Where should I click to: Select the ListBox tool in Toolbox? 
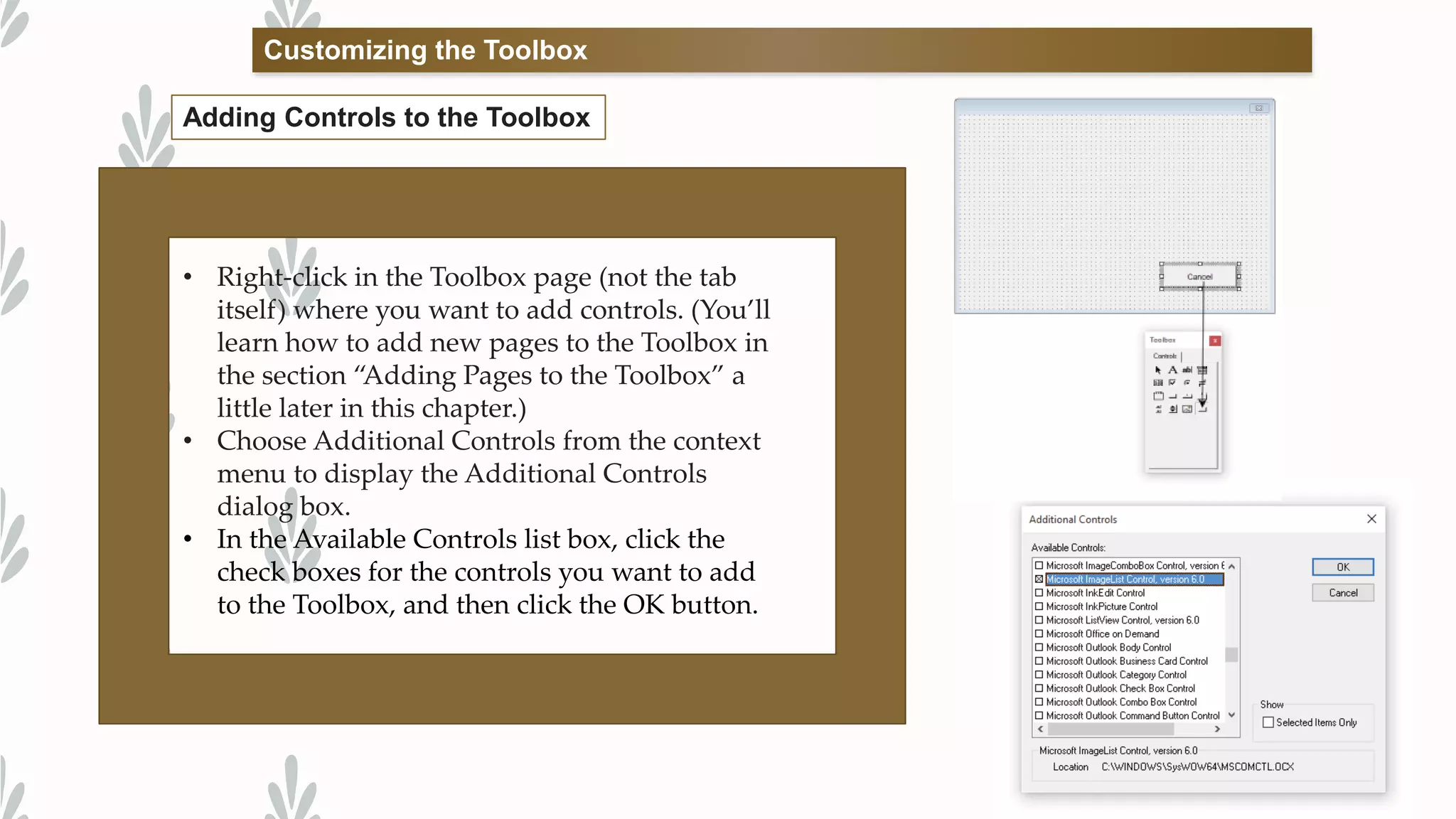1158,382
